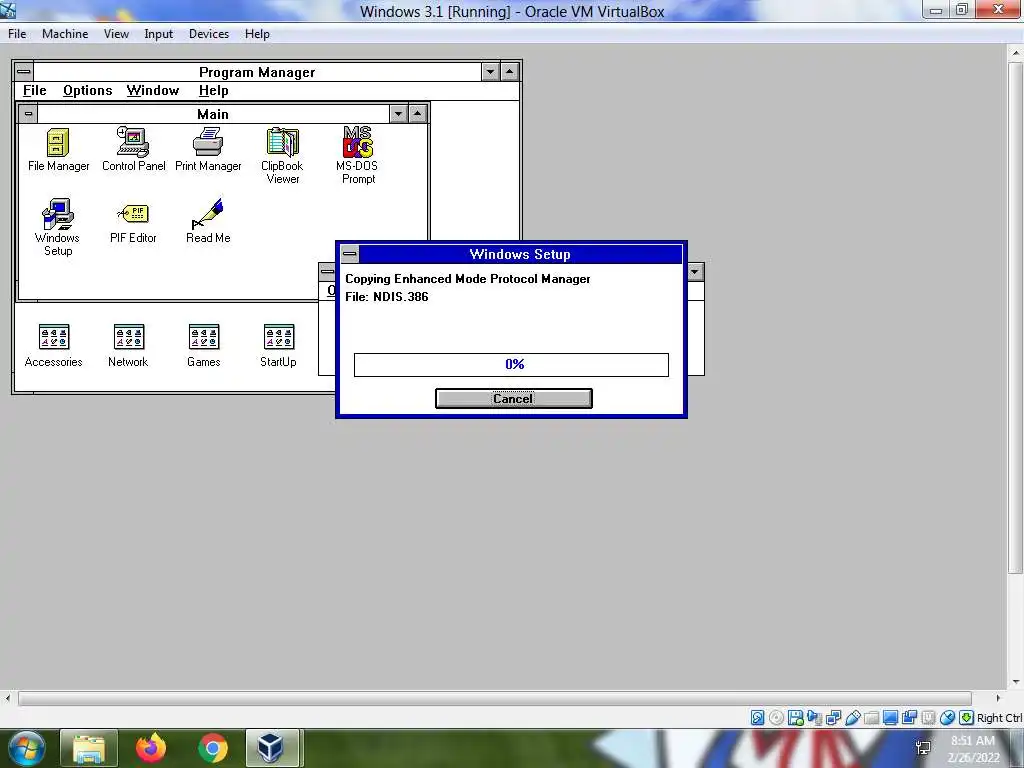Click VirtualBox horizontal scrollbar right arrow

pos(997,698)
